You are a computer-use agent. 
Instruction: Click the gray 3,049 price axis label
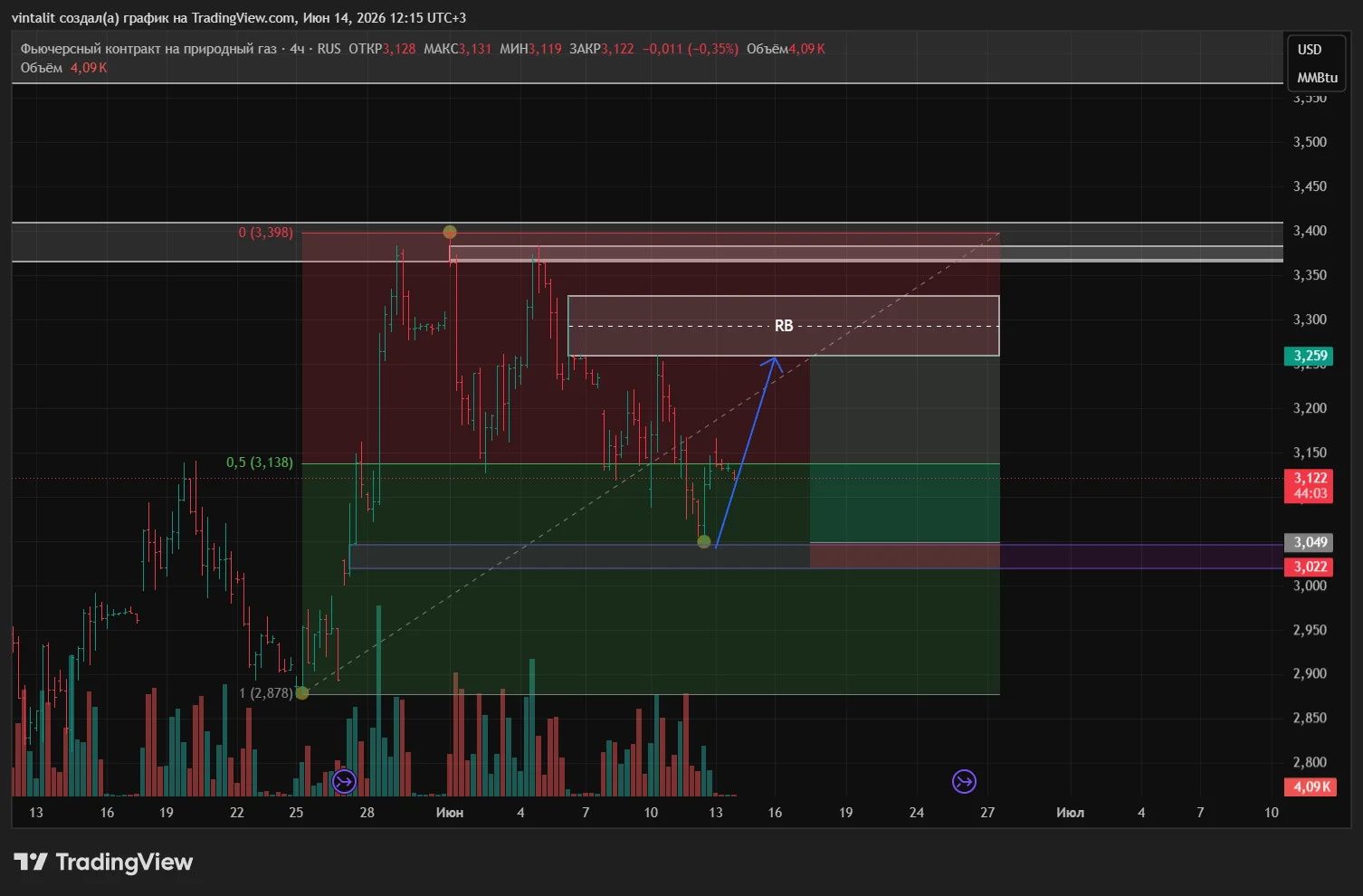[x=1309, y=543]
